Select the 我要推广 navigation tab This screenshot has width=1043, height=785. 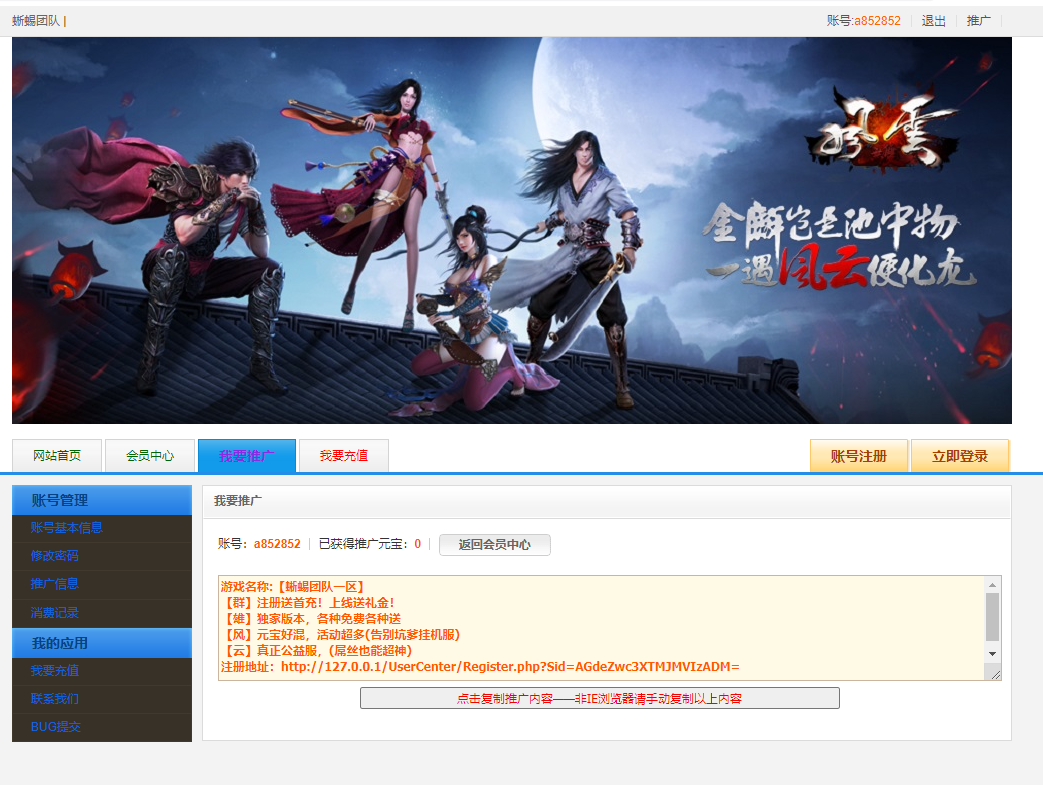246,456
